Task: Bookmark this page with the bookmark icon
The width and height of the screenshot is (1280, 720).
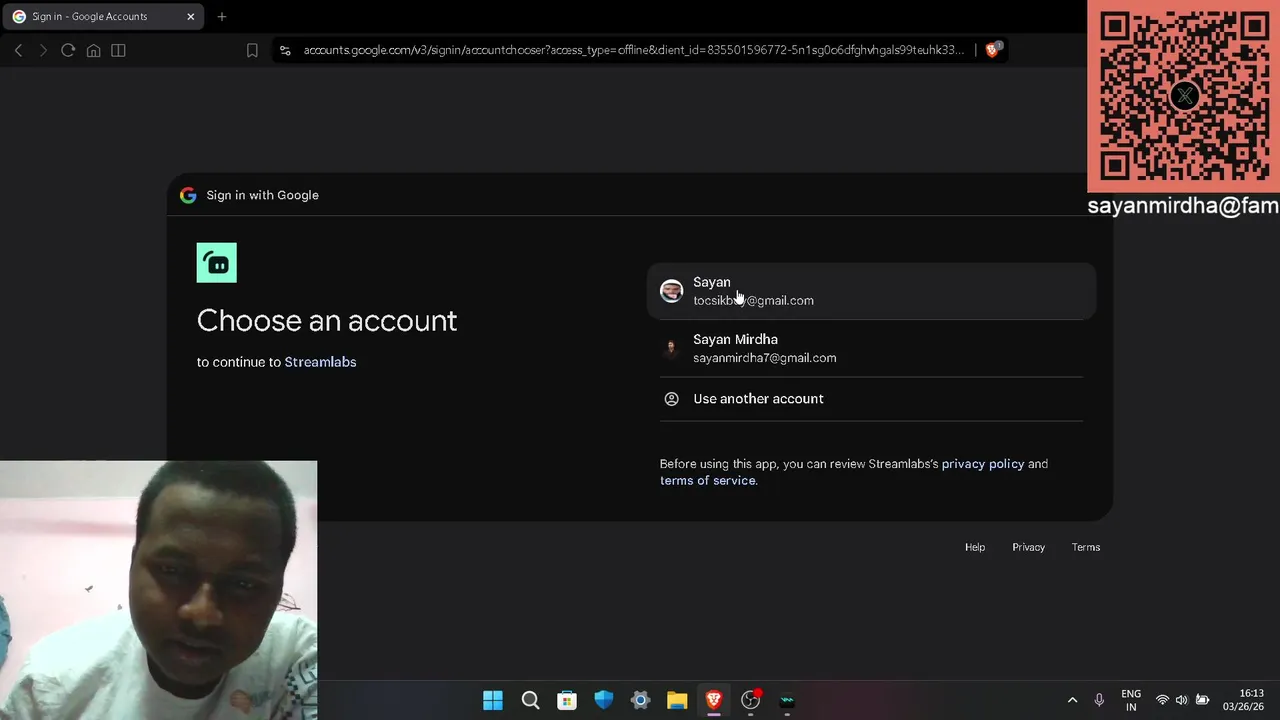Action: (x=252, y=50)
